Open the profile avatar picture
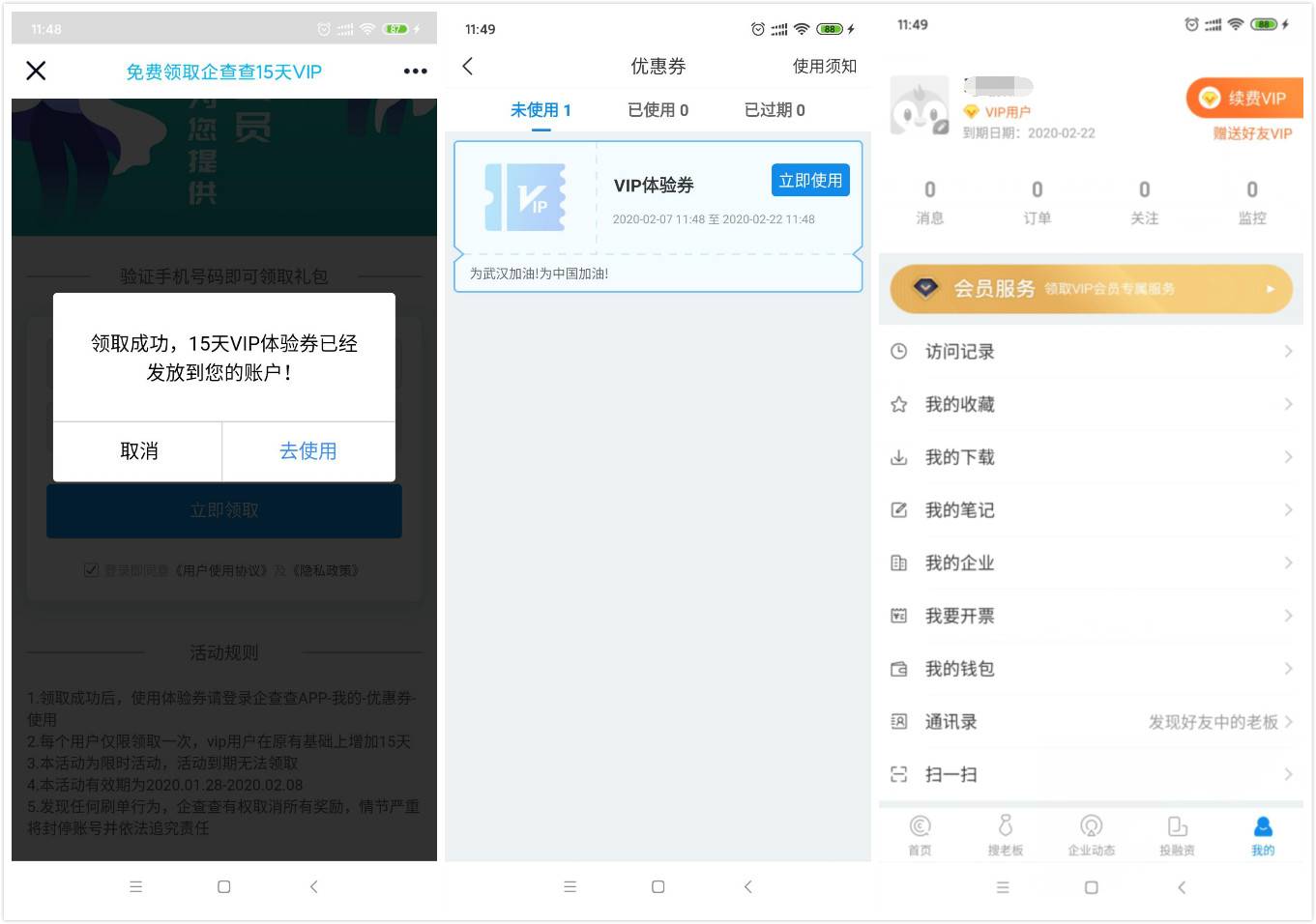 tap(920, 105)
